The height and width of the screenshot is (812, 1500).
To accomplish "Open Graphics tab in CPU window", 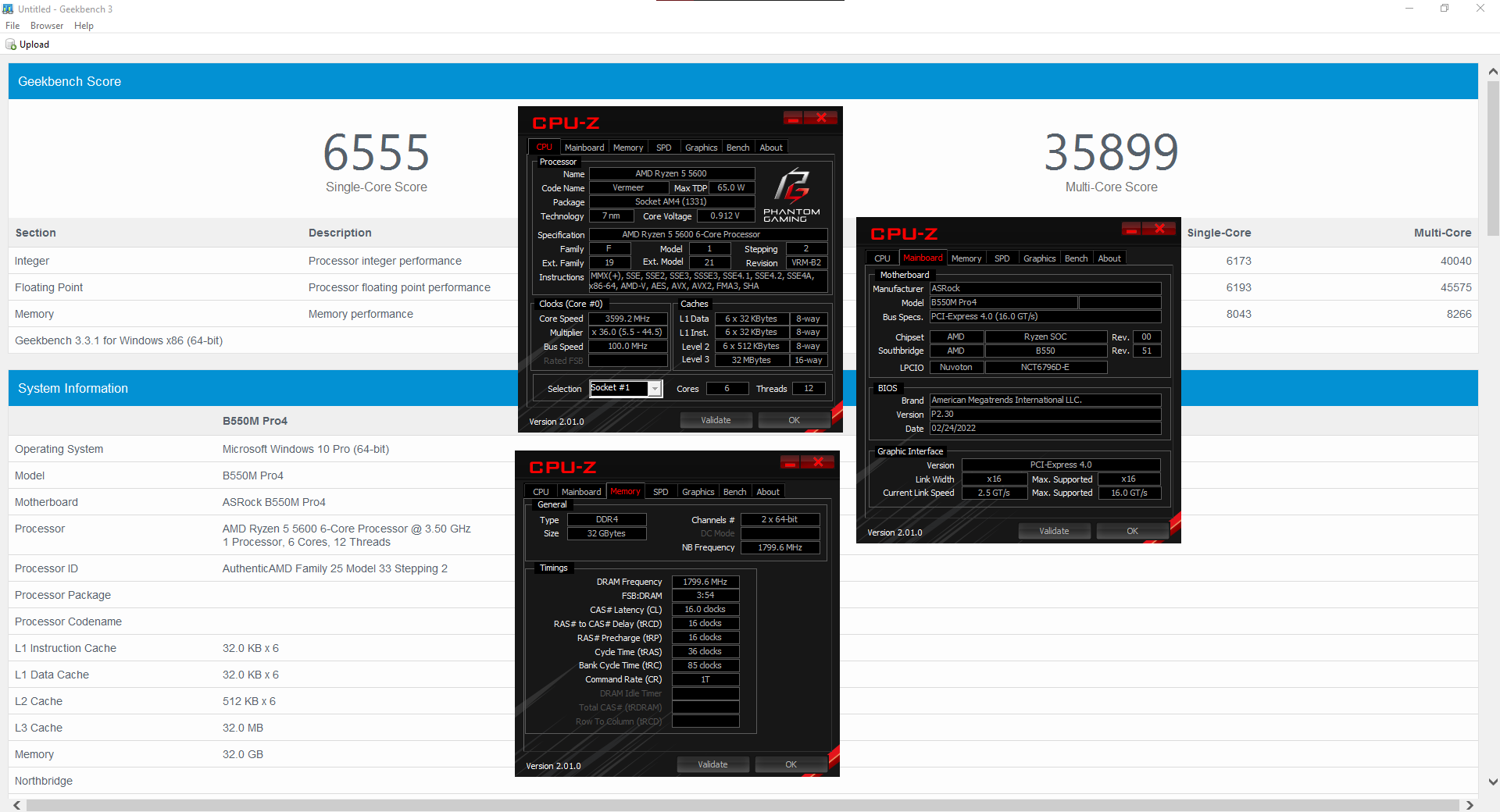I will point(701,148).
